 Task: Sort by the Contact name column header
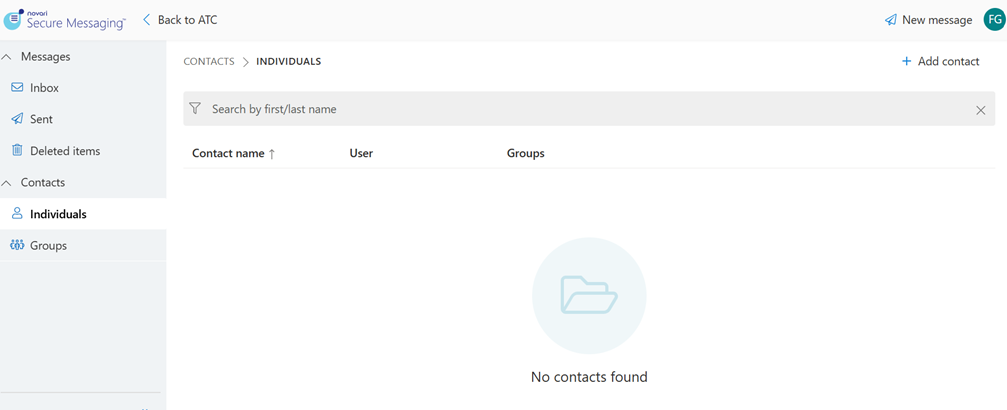click(x=228, y=154)
